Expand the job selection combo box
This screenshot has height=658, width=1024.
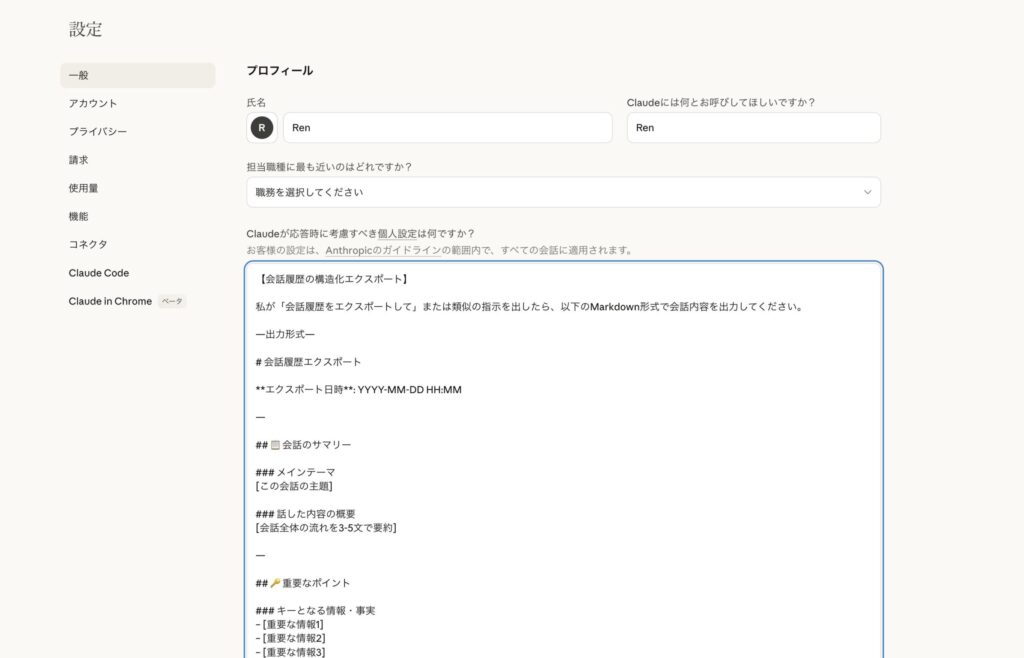click(x=560, y=191)
